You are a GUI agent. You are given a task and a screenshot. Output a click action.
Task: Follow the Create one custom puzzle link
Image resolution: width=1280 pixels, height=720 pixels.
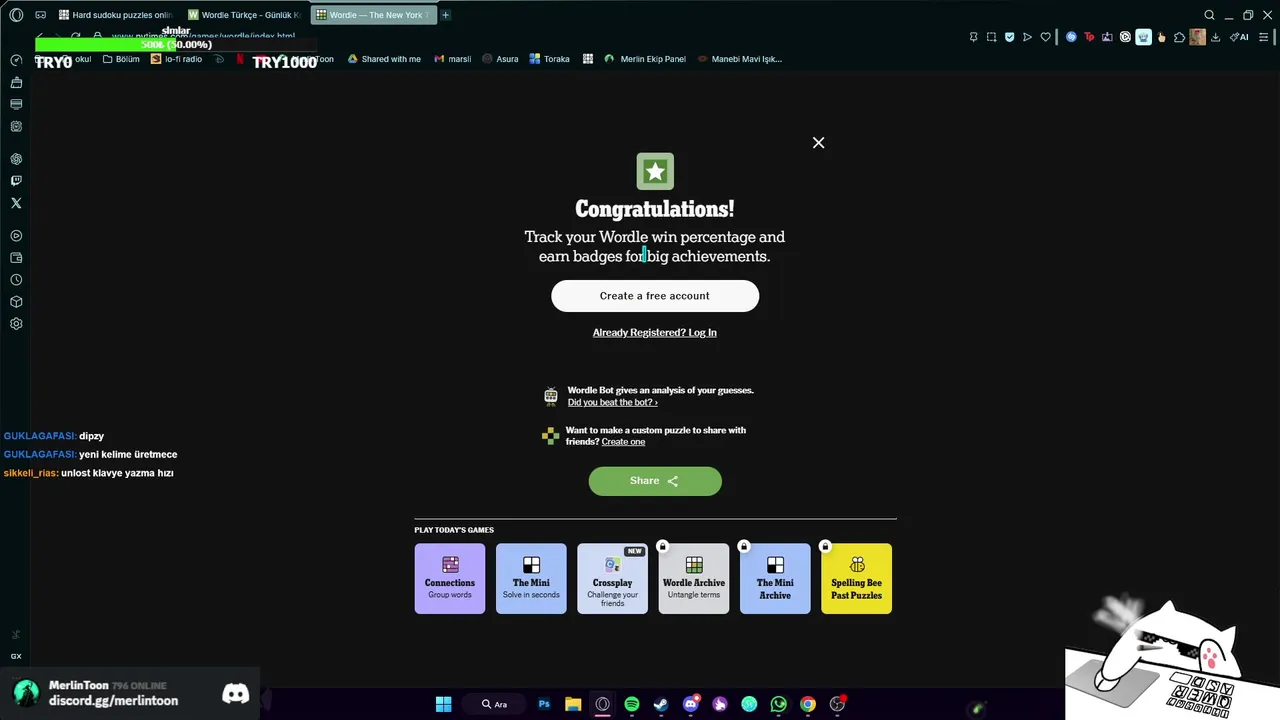pyautogui.click(x=623, y=442)
